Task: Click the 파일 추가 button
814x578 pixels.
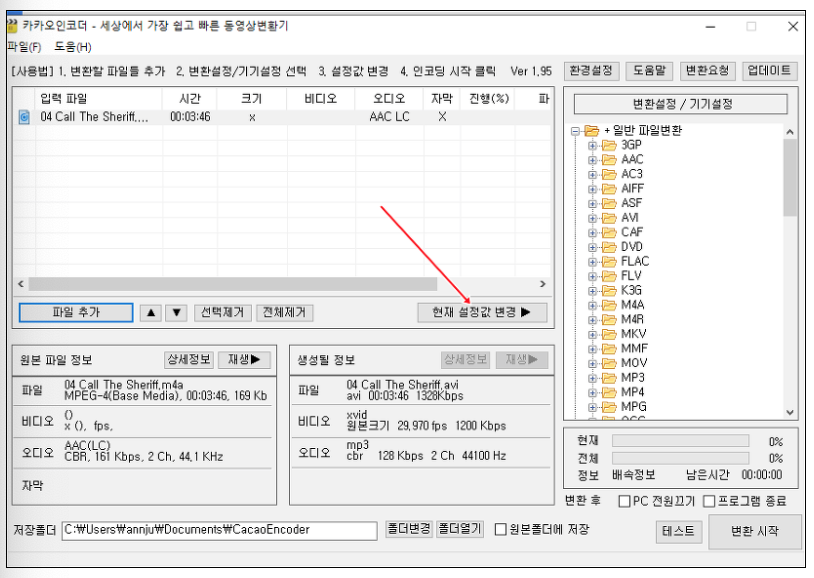Action: coord(76,313)
